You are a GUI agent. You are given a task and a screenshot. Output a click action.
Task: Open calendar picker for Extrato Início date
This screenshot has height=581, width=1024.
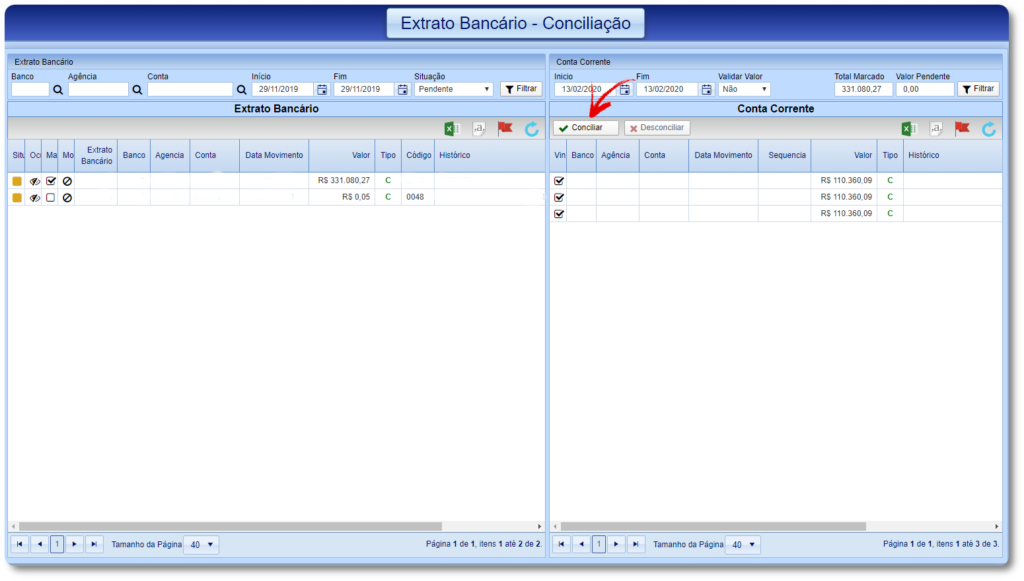click(322, 89)
